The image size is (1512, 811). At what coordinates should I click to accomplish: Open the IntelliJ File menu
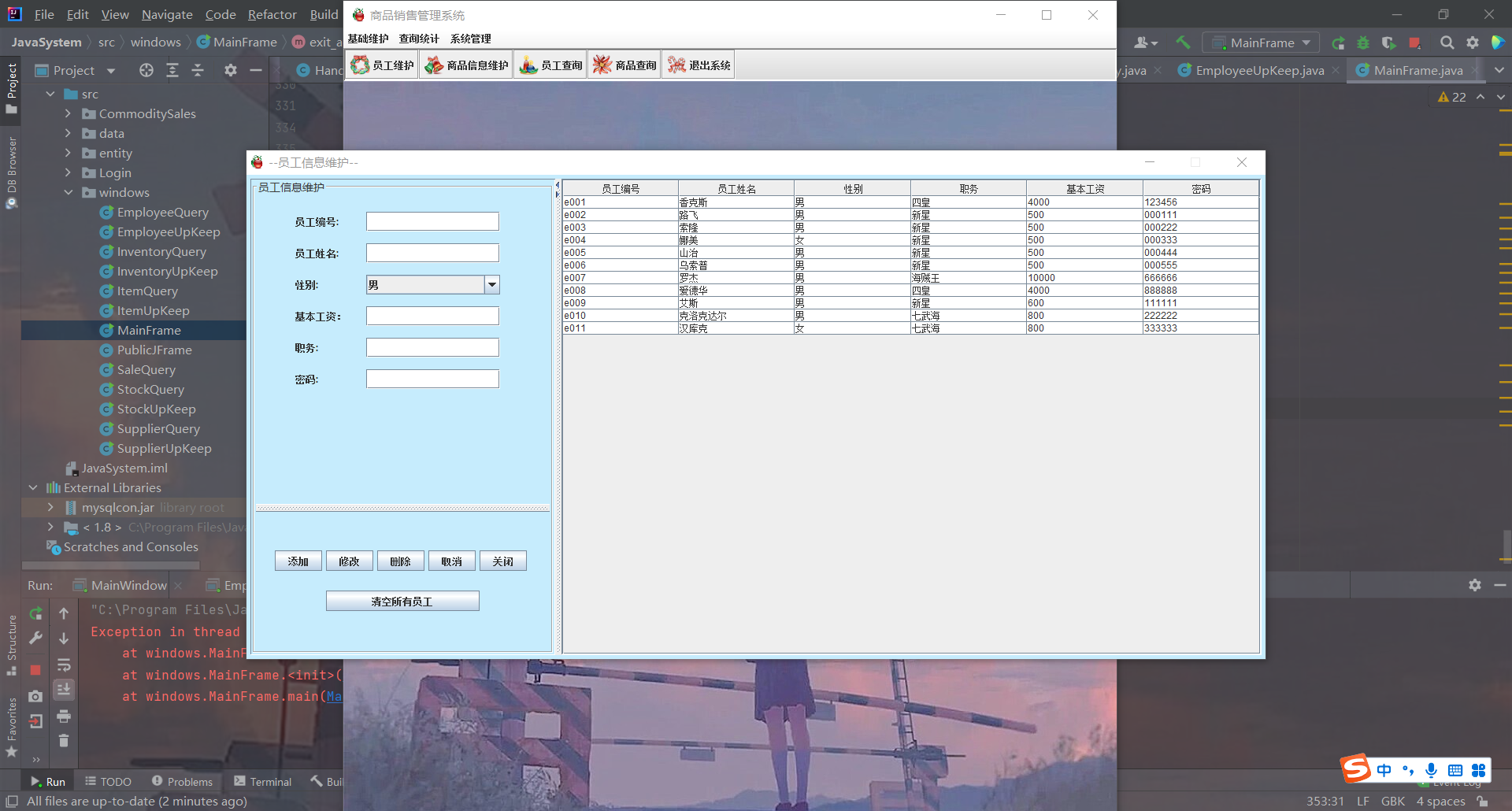pyautogui.click(x=44, y=14)
